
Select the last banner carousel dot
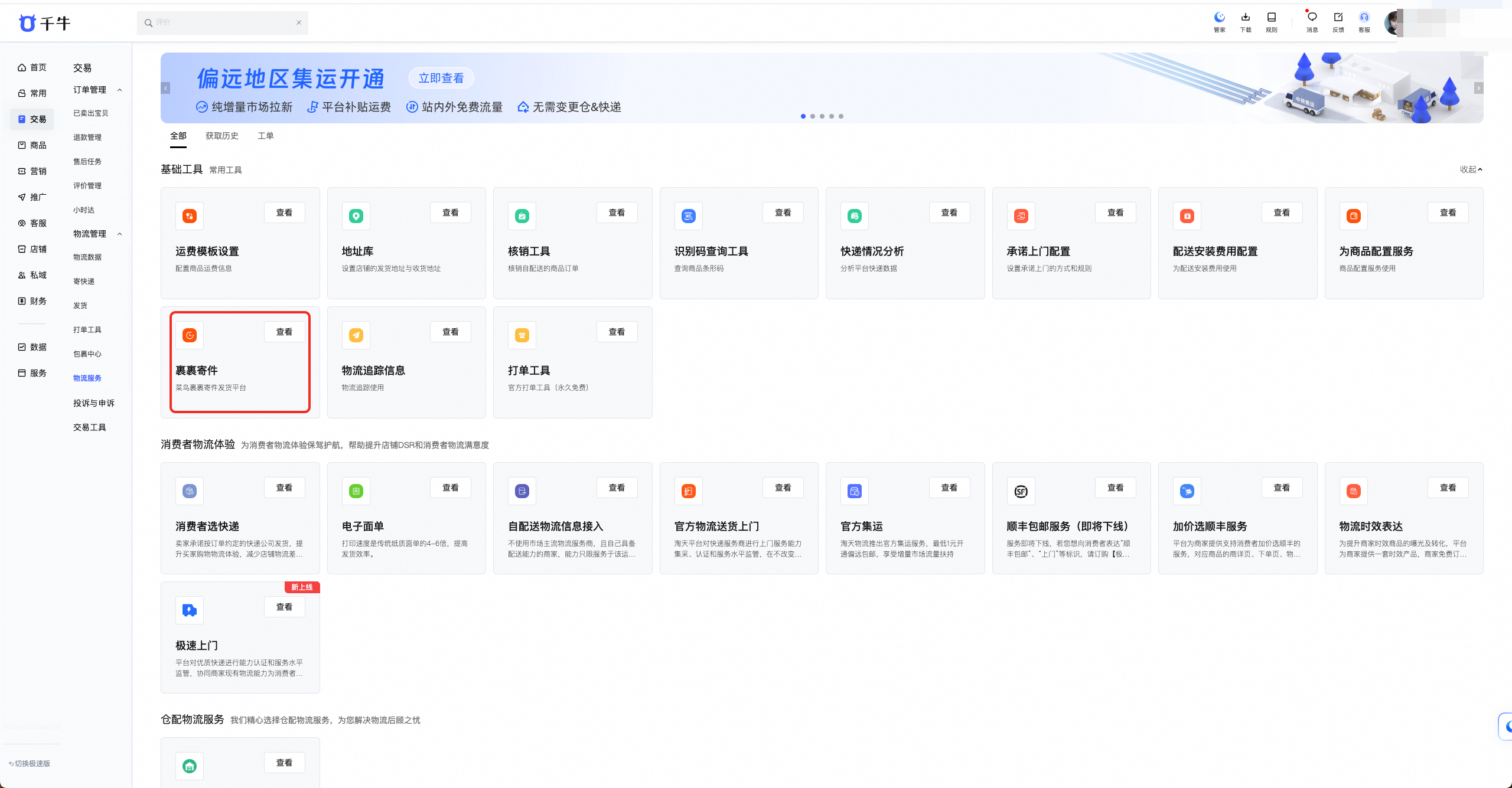(x=841, y=116)
